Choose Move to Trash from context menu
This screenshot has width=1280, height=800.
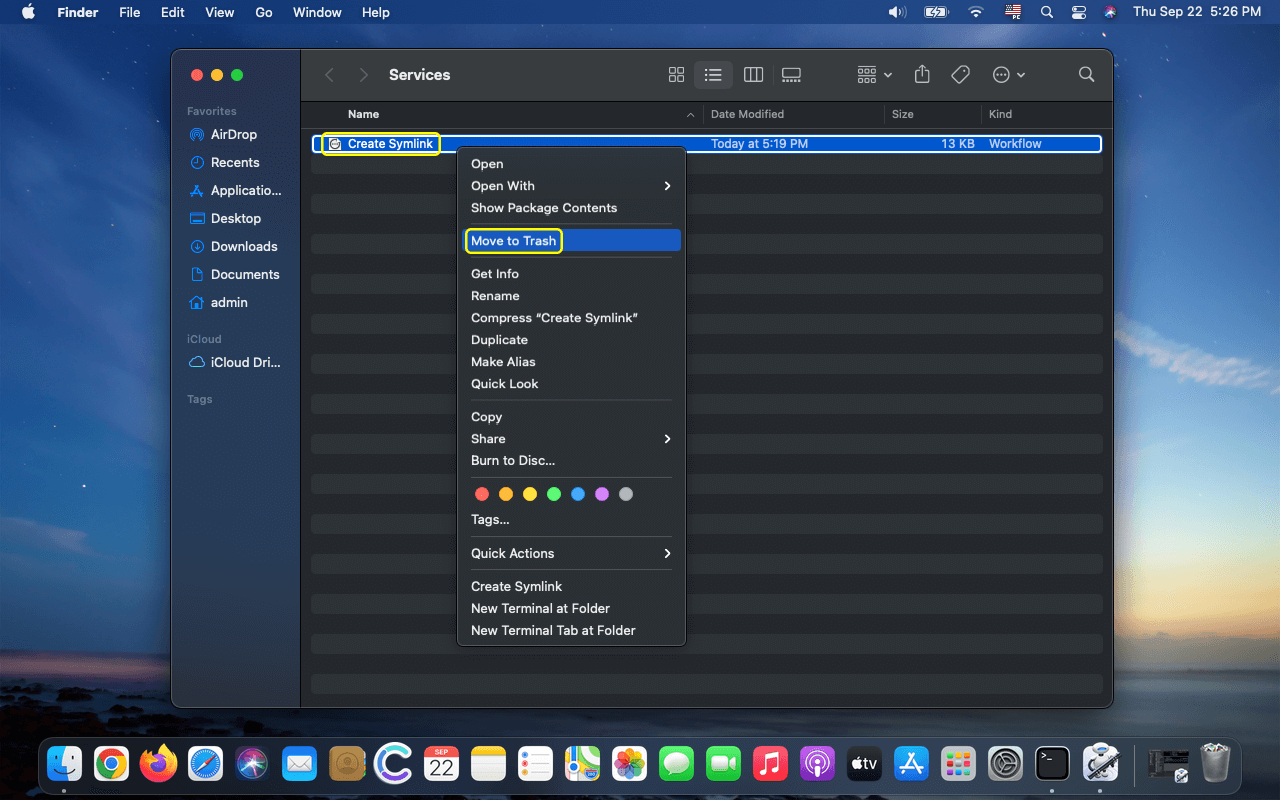coord(513,240)
